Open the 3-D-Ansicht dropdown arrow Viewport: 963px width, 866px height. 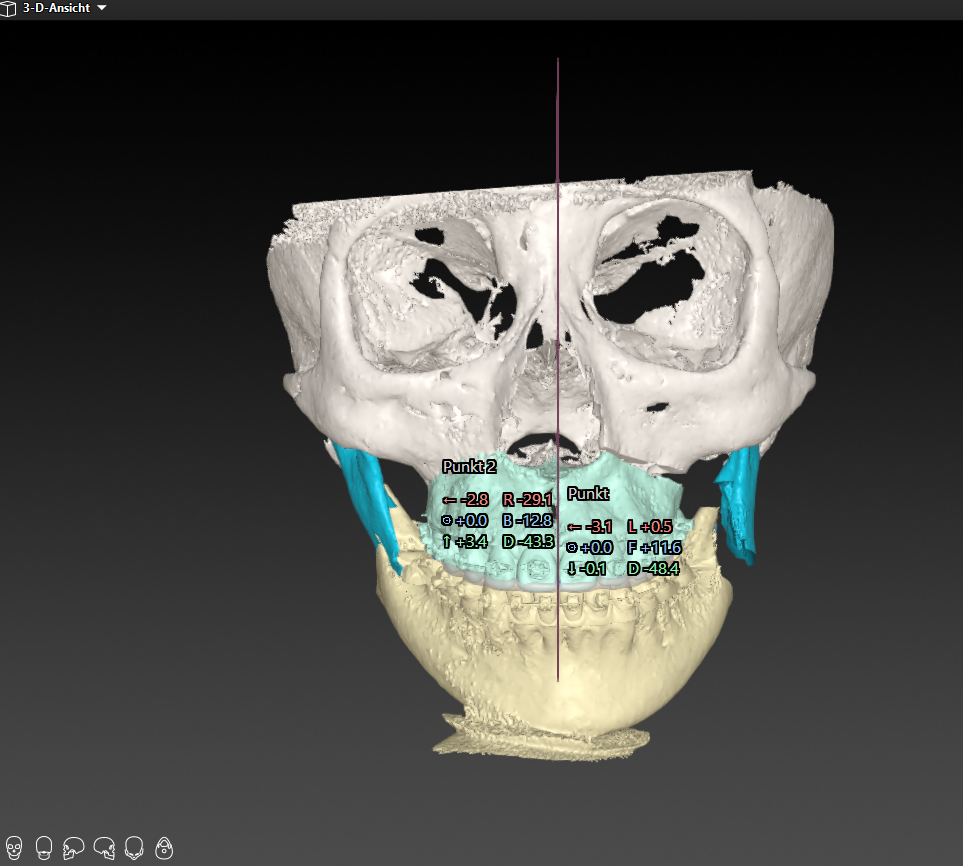102,8
